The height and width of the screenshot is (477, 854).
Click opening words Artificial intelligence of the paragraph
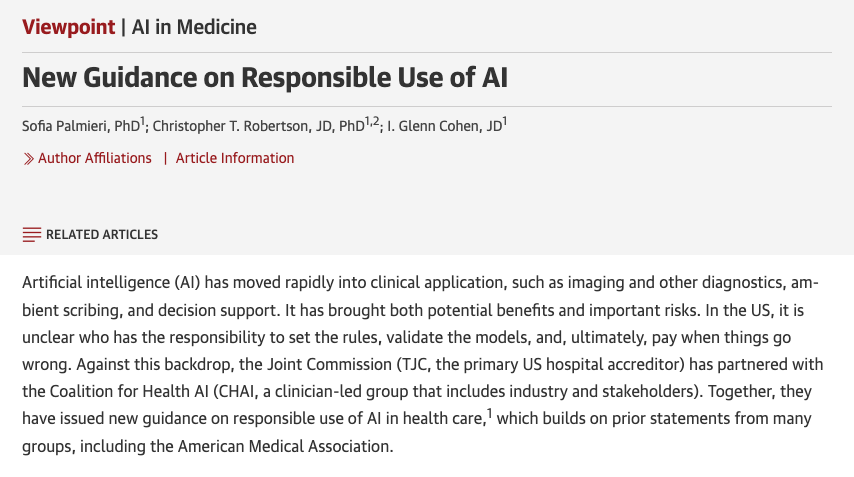coord(96,283)
